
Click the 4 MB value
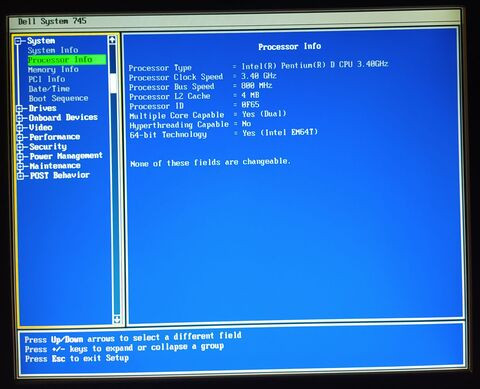(250, 95)
